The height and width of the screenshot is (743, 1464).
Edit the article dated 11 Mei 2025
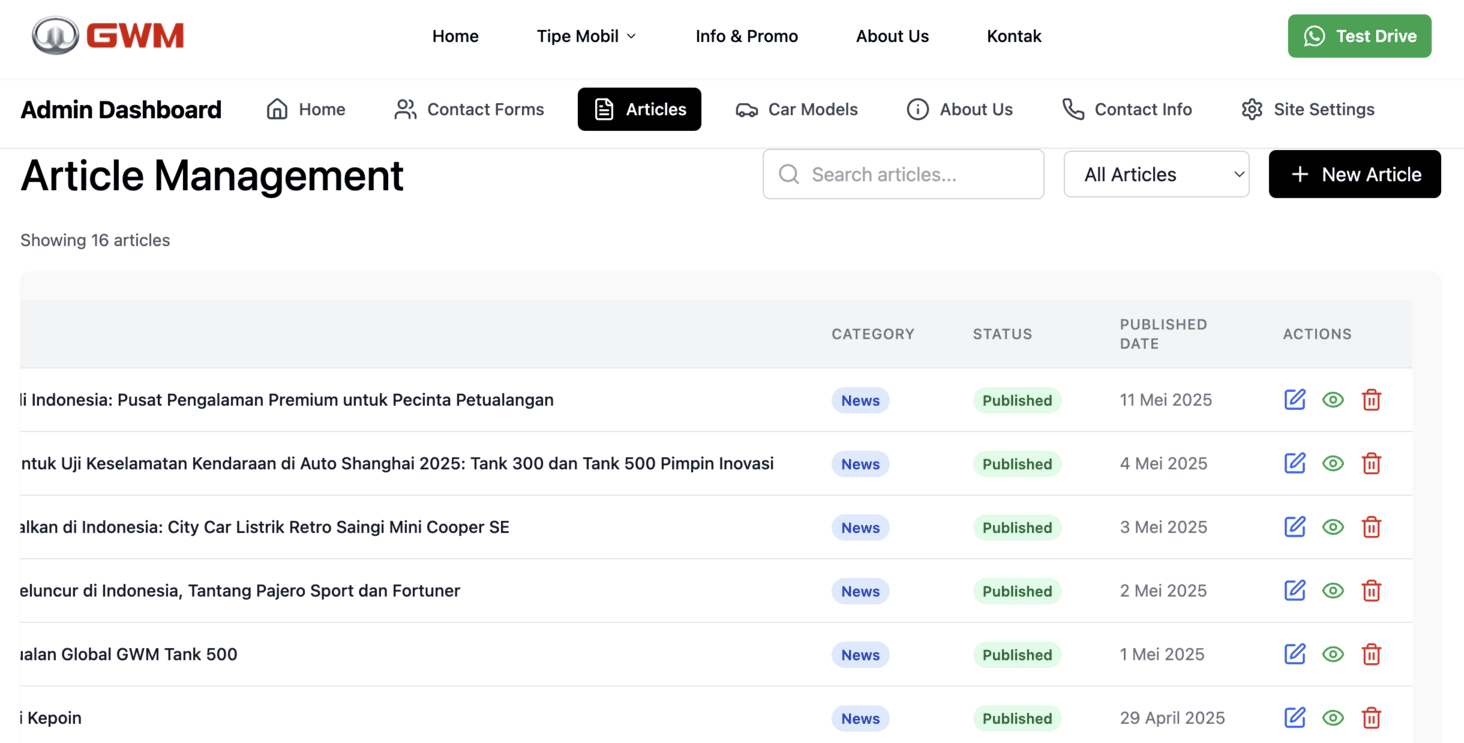point(1294,400)
